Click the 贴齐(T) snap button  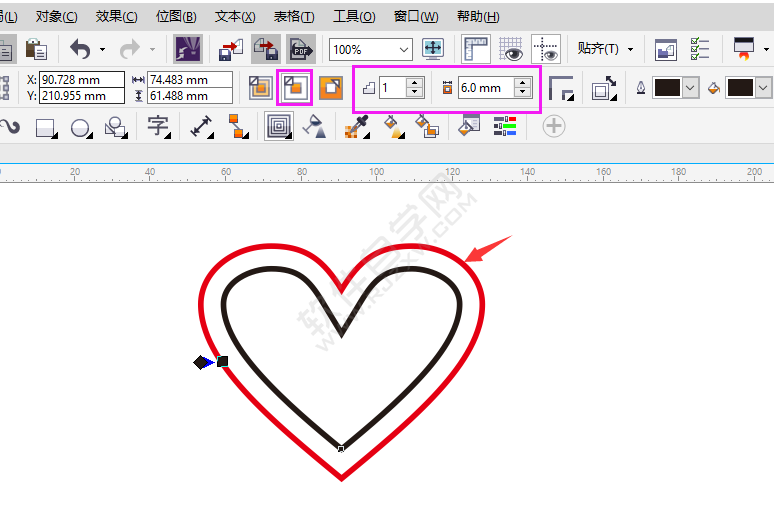pos(598,49)
